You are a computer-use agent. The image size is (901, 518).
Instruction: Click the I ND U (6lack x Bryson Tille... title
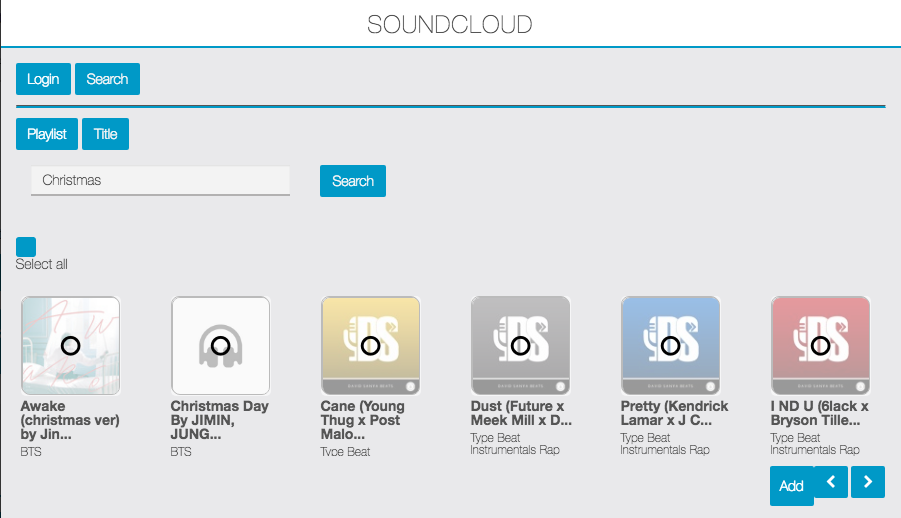(x=819, y=413)
